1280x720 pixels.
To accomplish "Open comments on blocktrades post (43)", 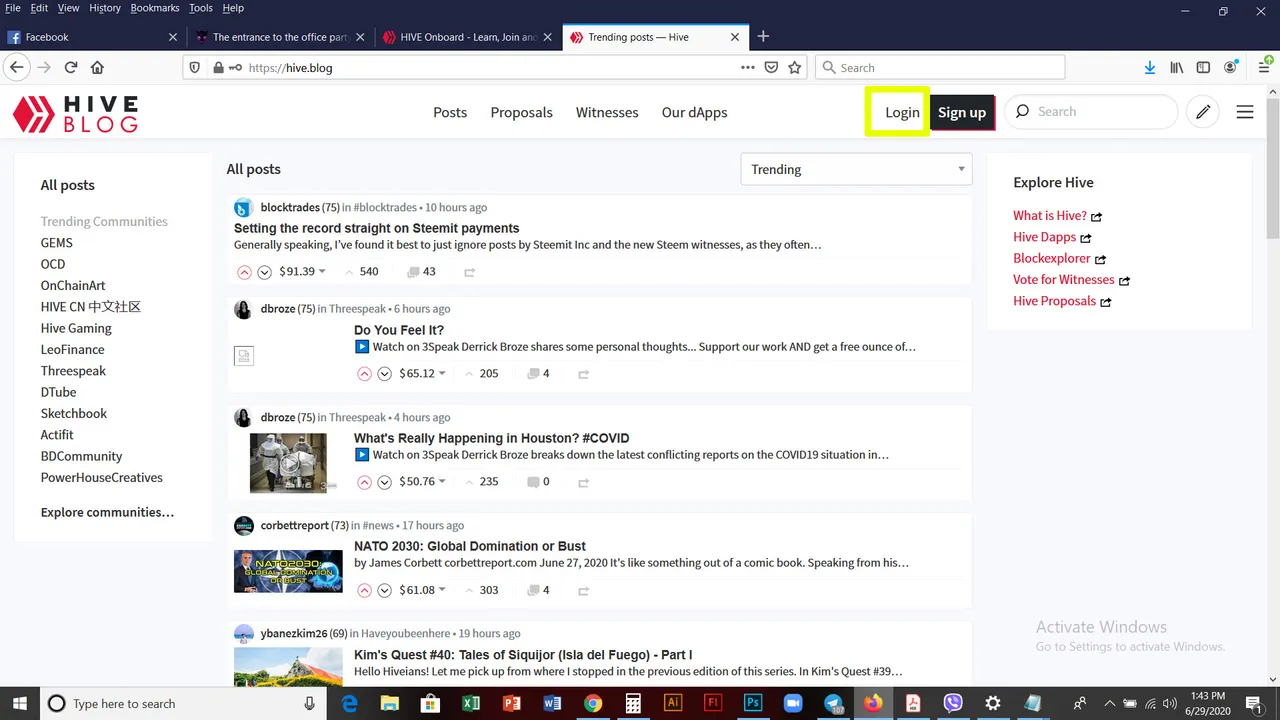I will click(x=421, y=272).
